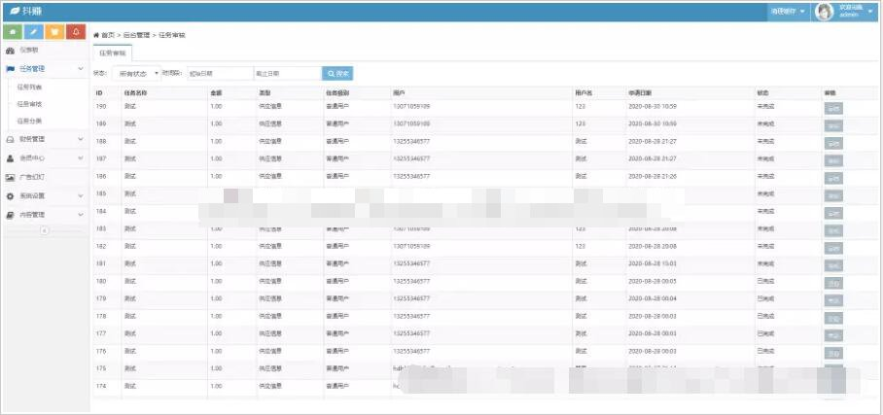Expand the 内容管理 sidebar menu
Viewport: 883px width, 415px height.
click(x=80, y=215)
